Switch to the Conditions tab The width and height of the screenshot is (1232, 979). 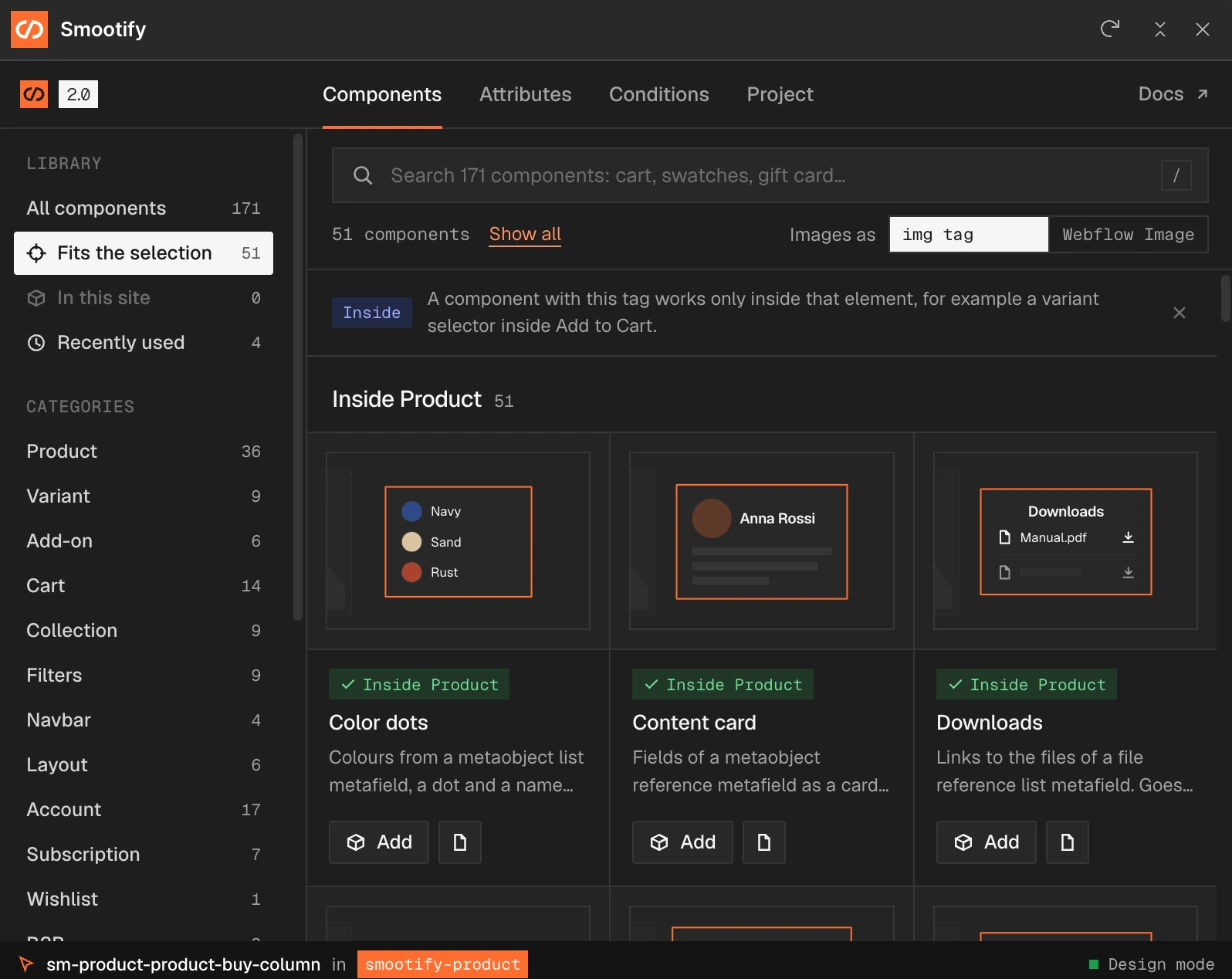tap(659, 94)
